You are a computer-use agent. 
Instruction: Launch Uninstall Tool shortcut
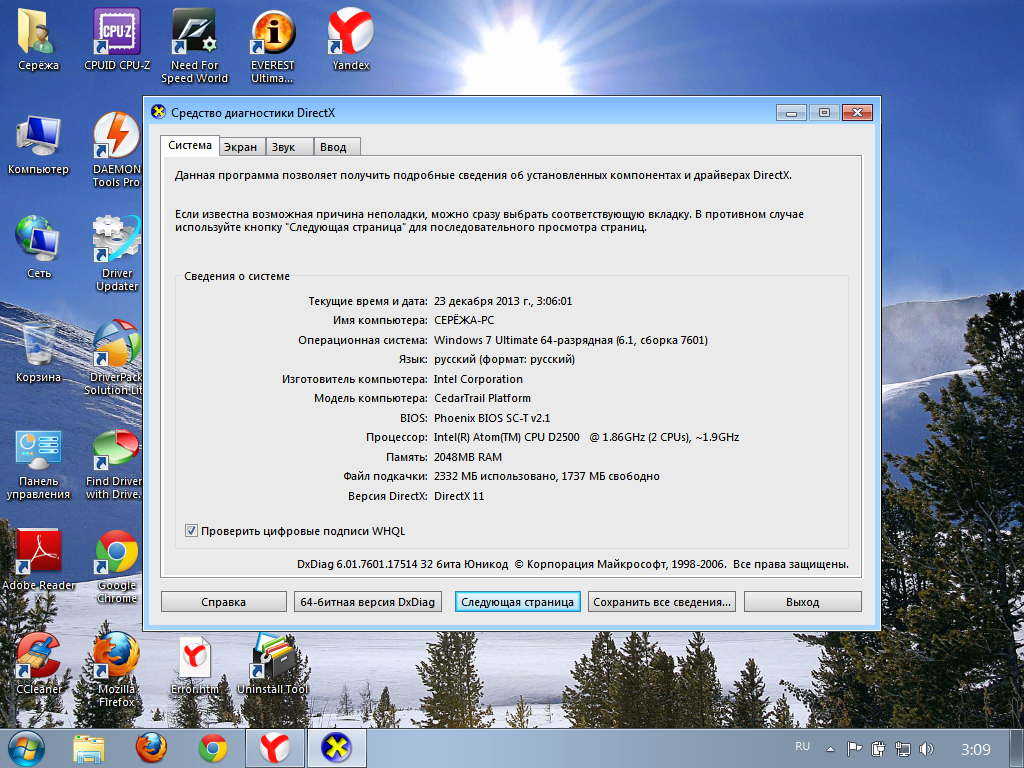[x=272, y=664]
